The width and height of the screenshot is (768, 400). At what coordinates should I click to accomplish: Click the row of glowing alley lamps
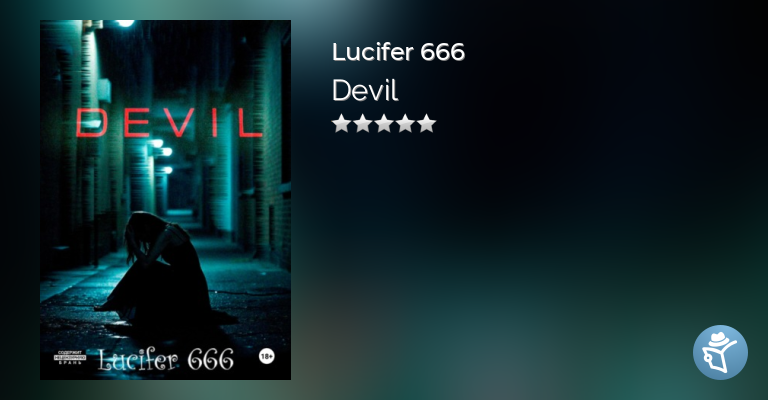point(163,156)
